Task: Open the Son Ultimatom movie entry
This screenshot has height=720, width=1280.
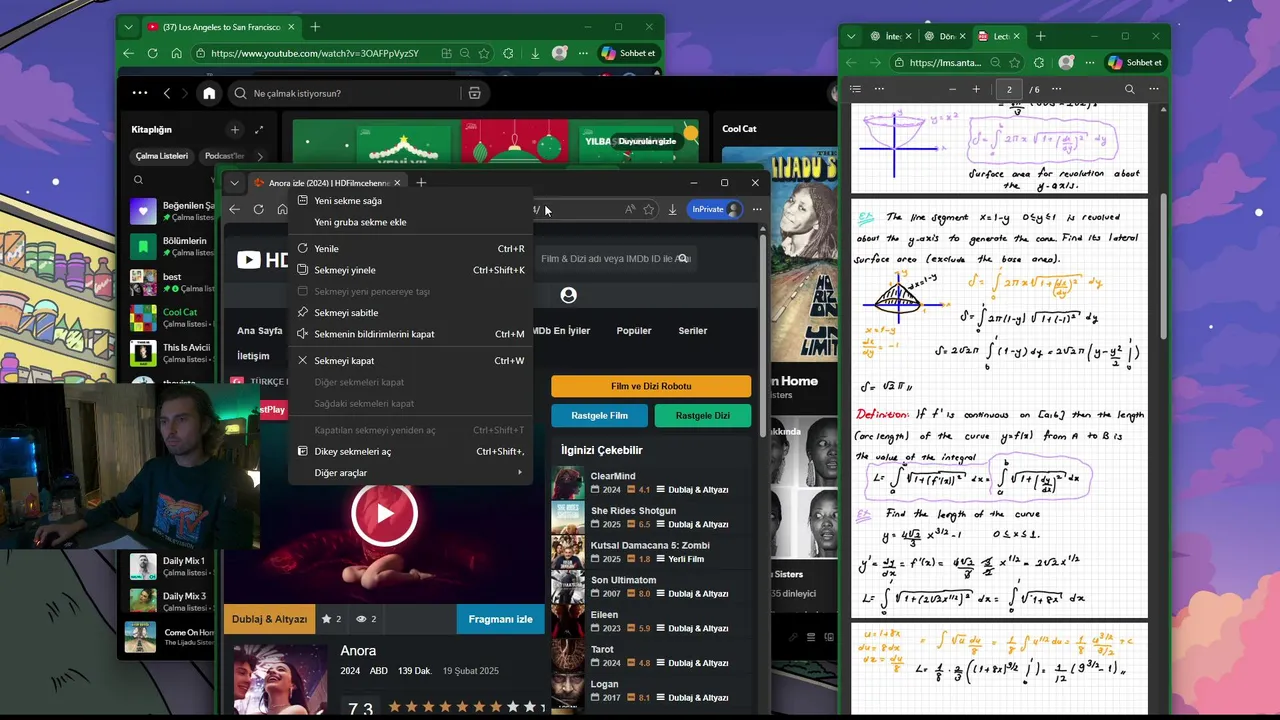Action: [623, 580]
